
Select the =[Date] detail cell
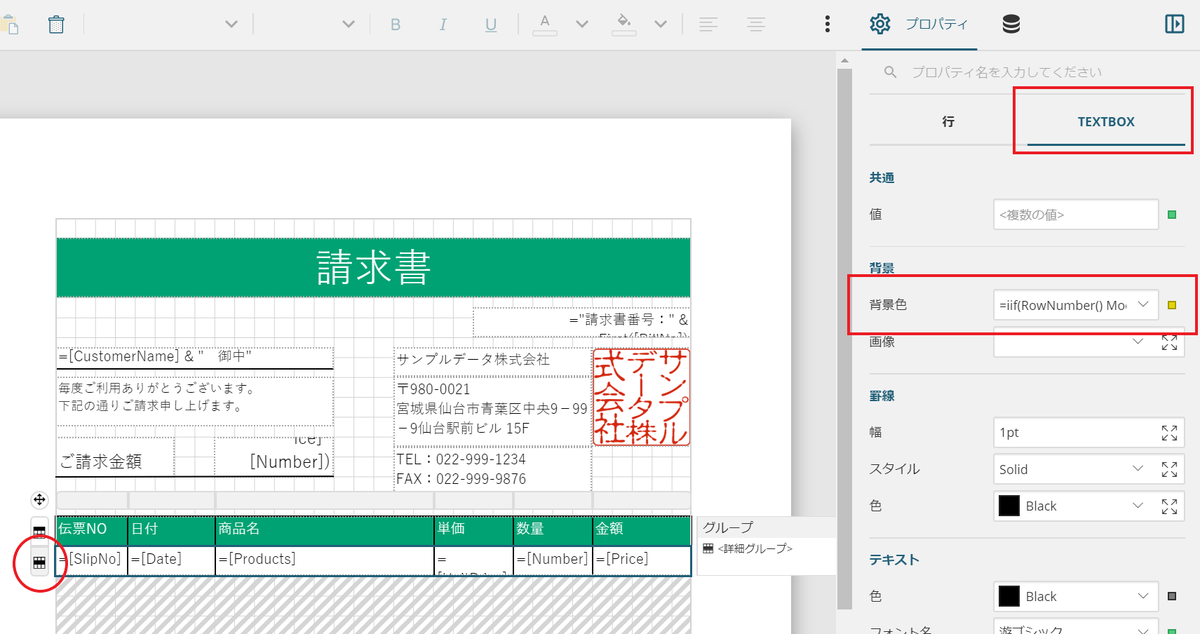coord(171,560)
